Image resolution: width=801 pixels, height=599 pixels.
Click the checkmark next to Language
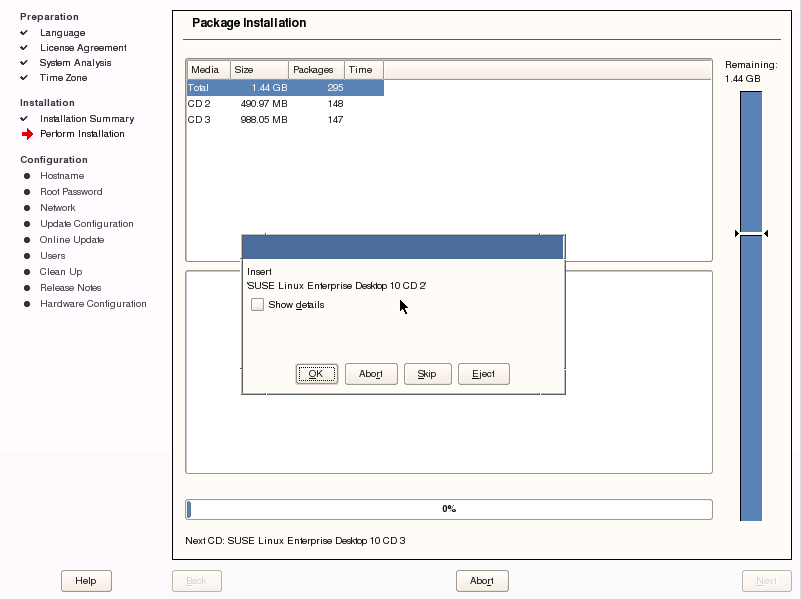(23, 33)
